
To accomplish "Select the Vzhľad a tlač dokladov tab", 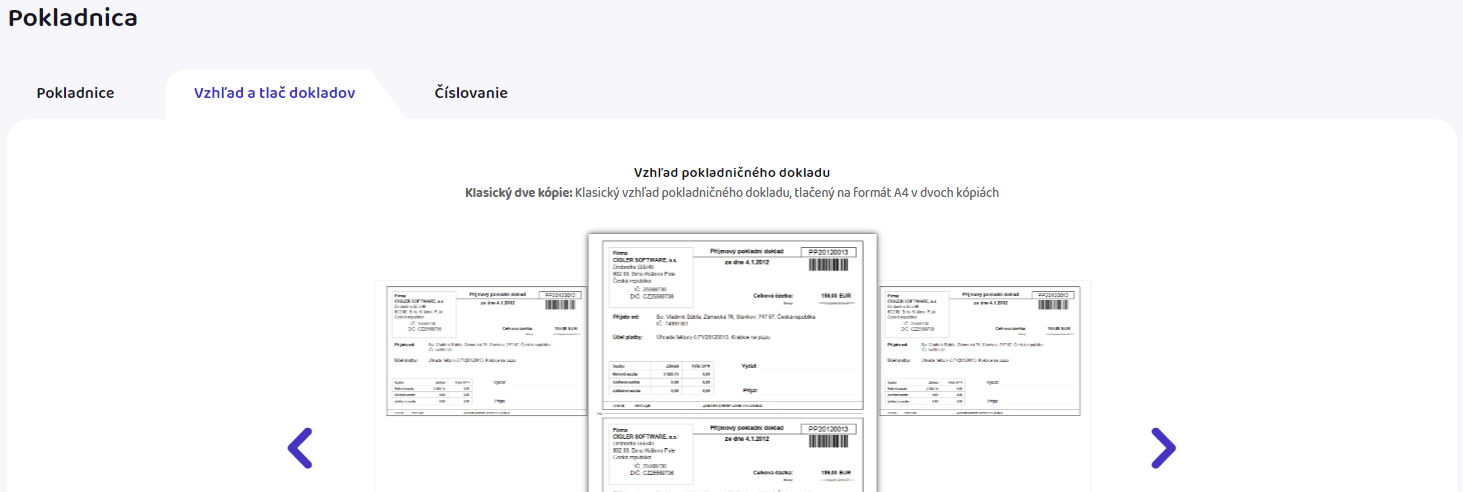I will [x=274, y=93].
